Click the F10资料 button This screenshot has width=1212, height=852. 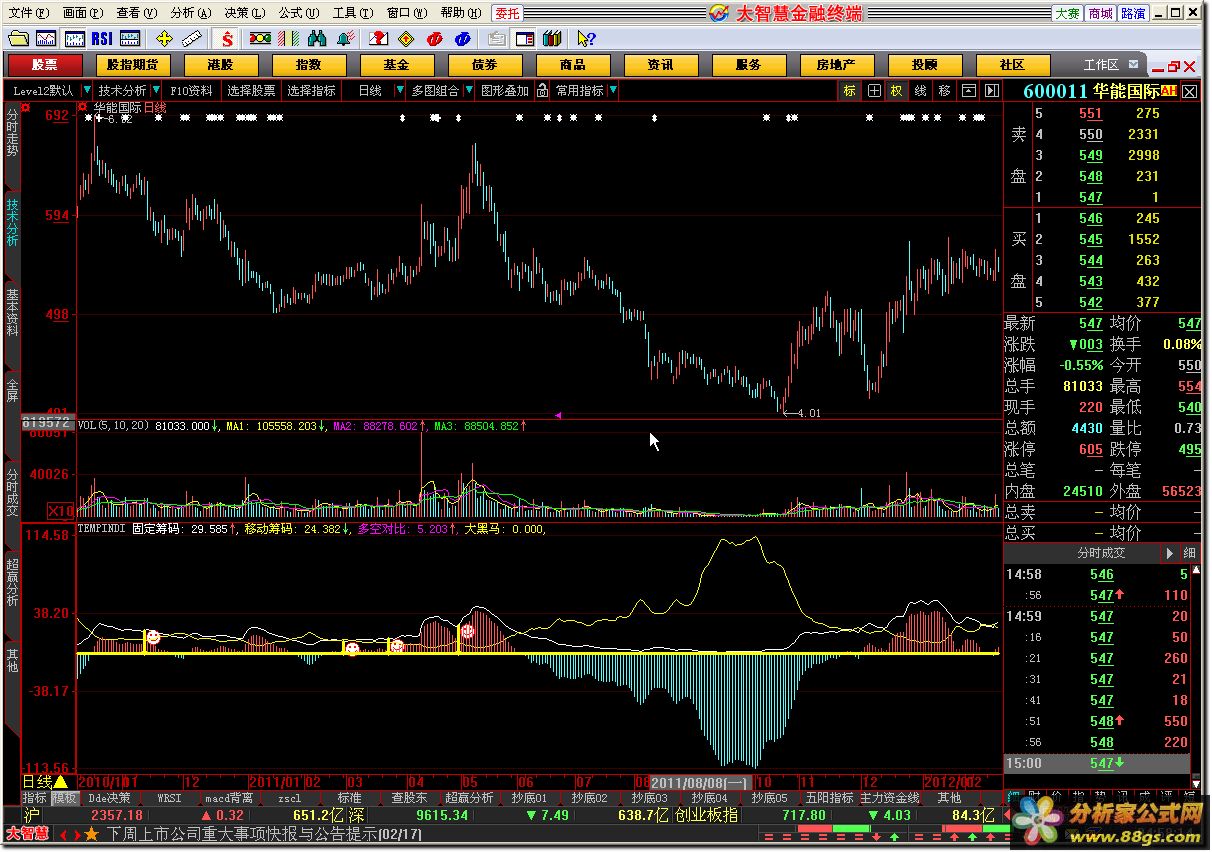tap(191, 90)
